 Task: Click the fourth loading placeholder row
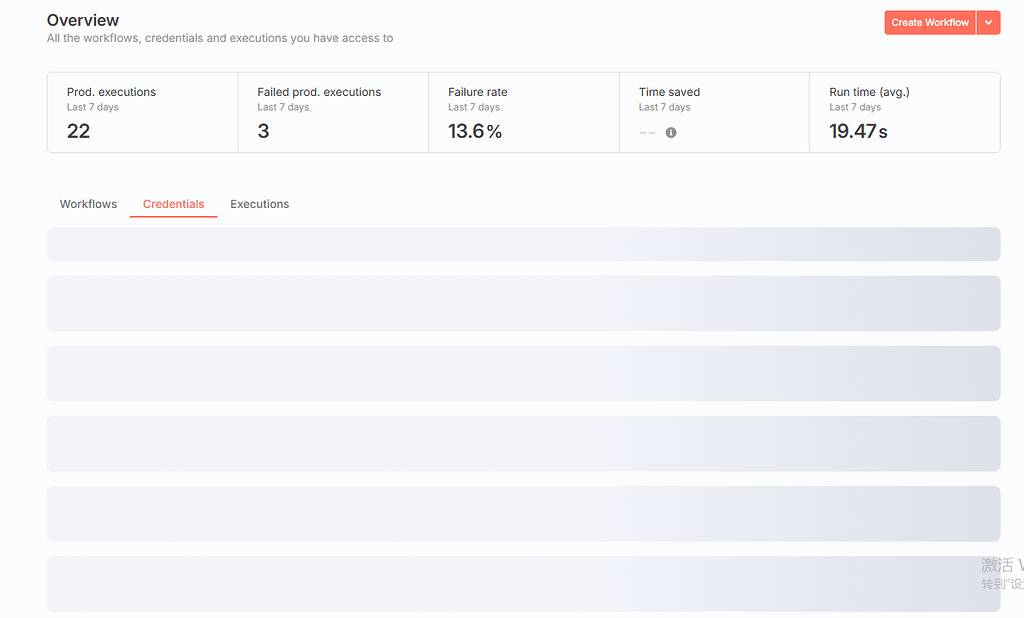click(x=523, y=443)
